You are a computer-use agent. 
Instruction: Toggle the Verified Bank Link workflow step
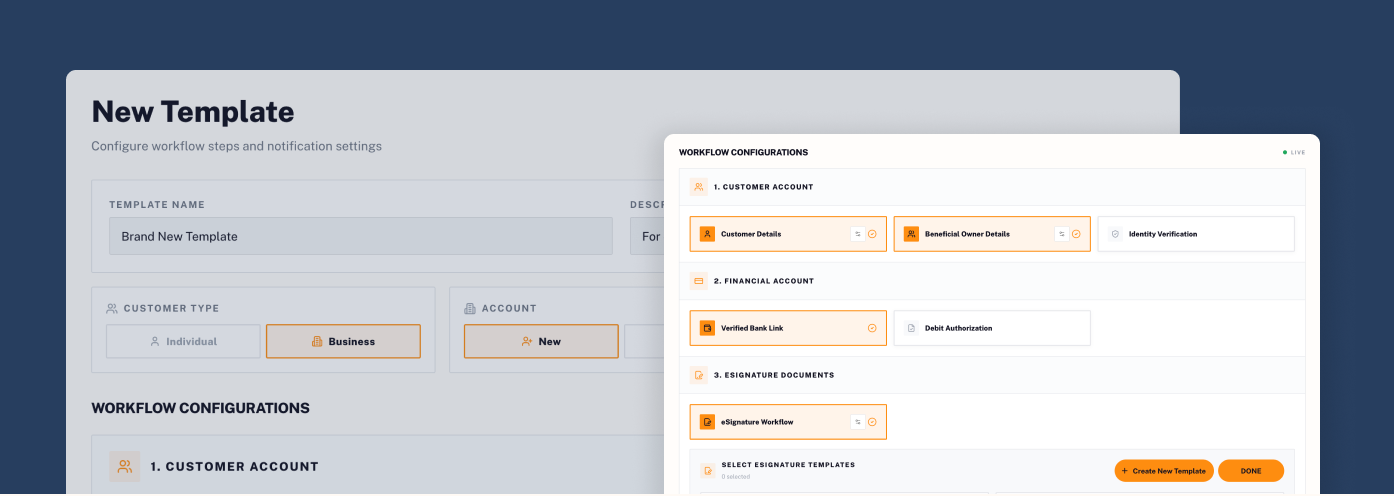click(788, 328)
